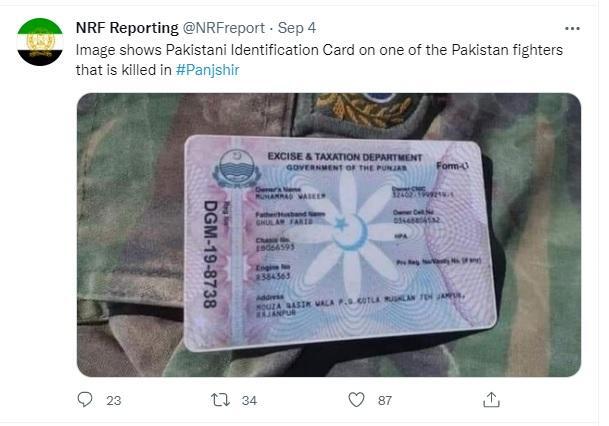Click the 23 replies count
The image size is (609, 426).
click(x=114, y=400)
